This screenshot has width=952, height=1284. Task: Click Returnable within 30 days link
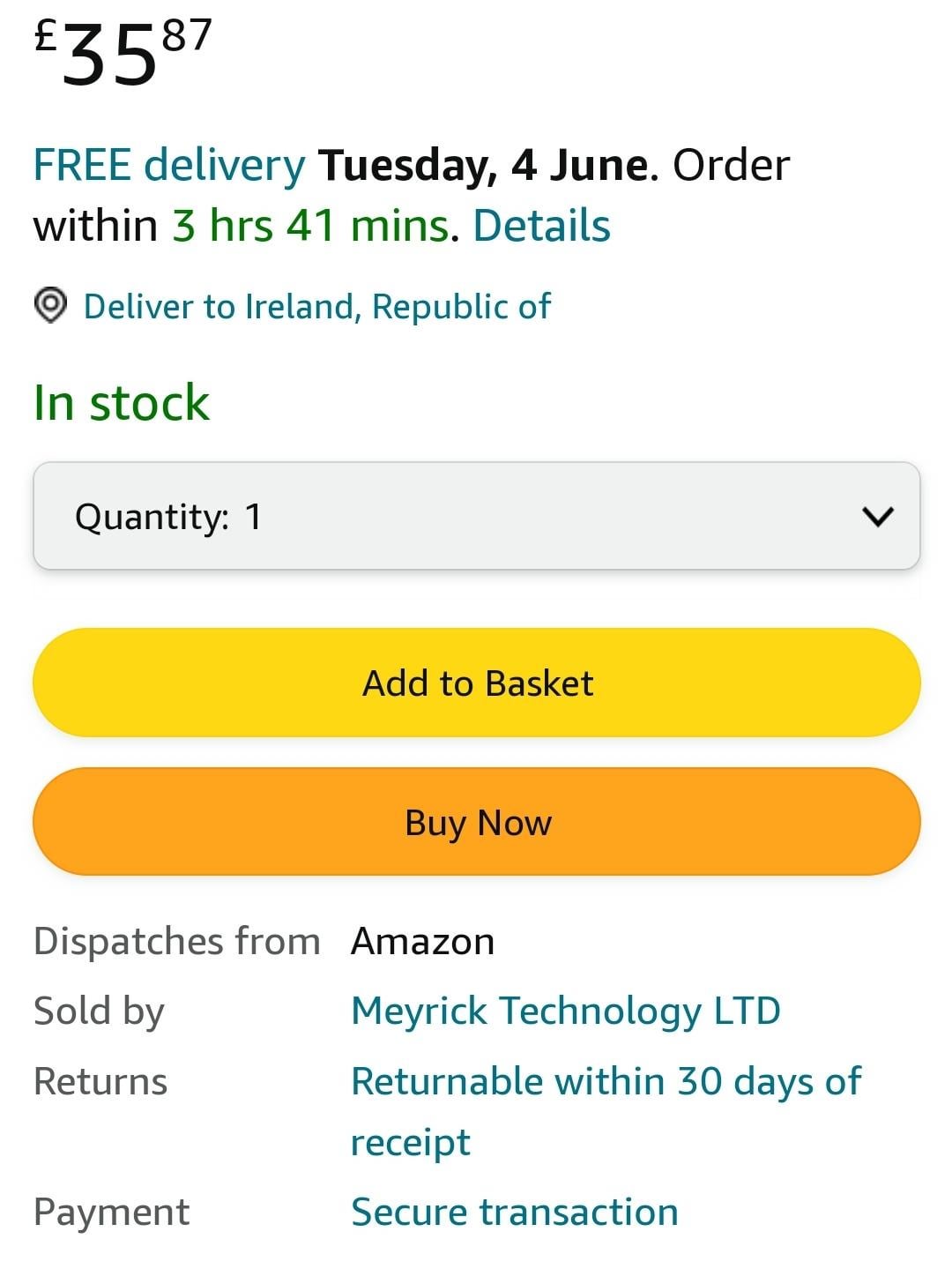[606, 1081]
